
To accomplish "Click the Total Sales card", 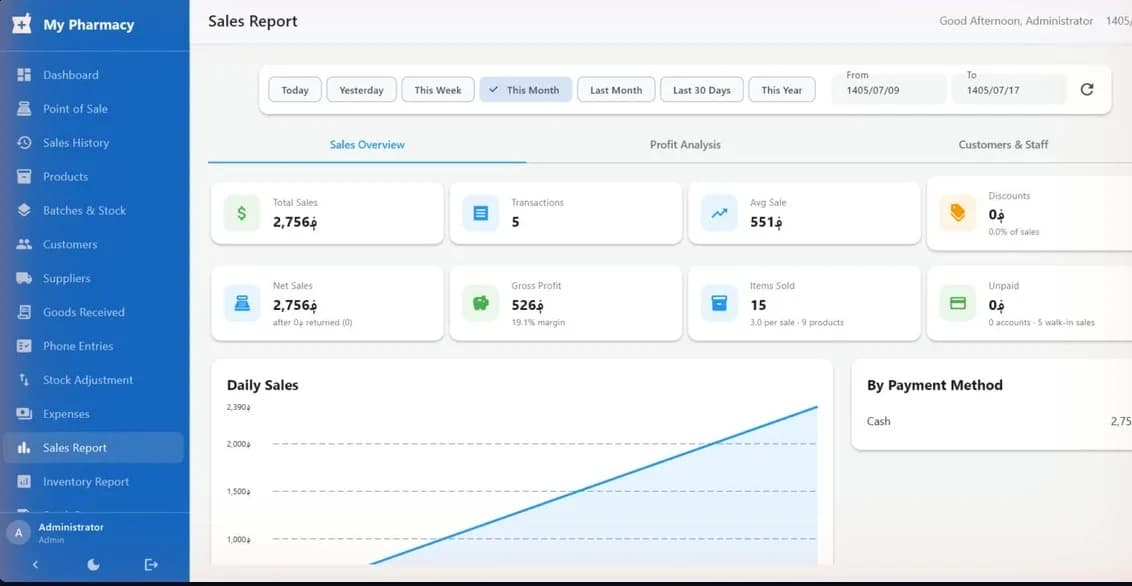I will (x=327, y=213).
